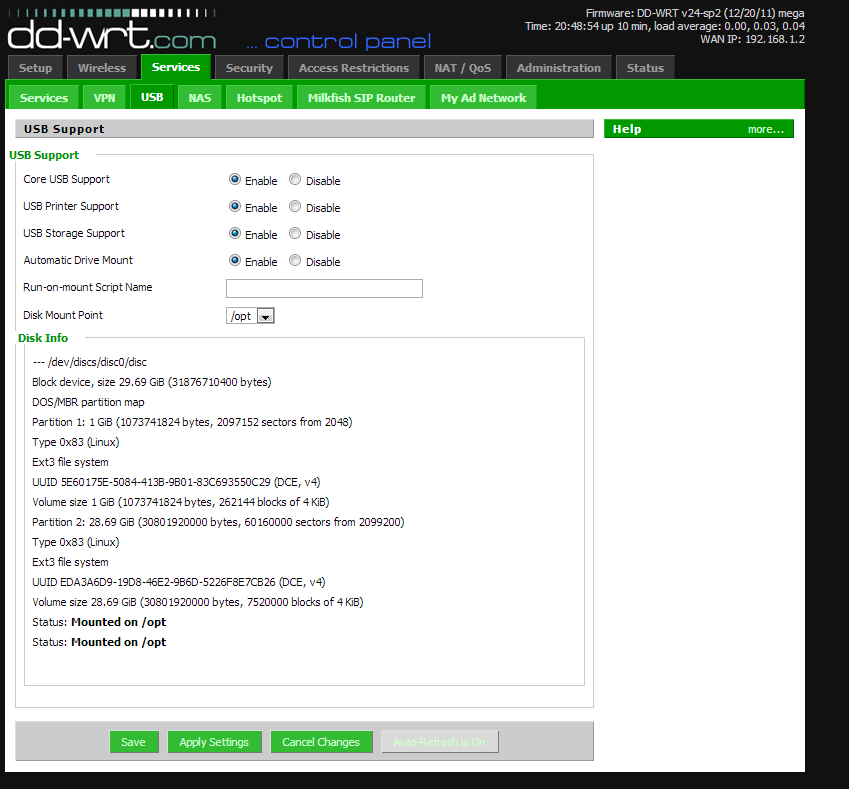This screenshot has width=849, height=789.
Task: Toggle the Auto-Refresh is On button
Action: pyautogui.click(x=439, y=742)
